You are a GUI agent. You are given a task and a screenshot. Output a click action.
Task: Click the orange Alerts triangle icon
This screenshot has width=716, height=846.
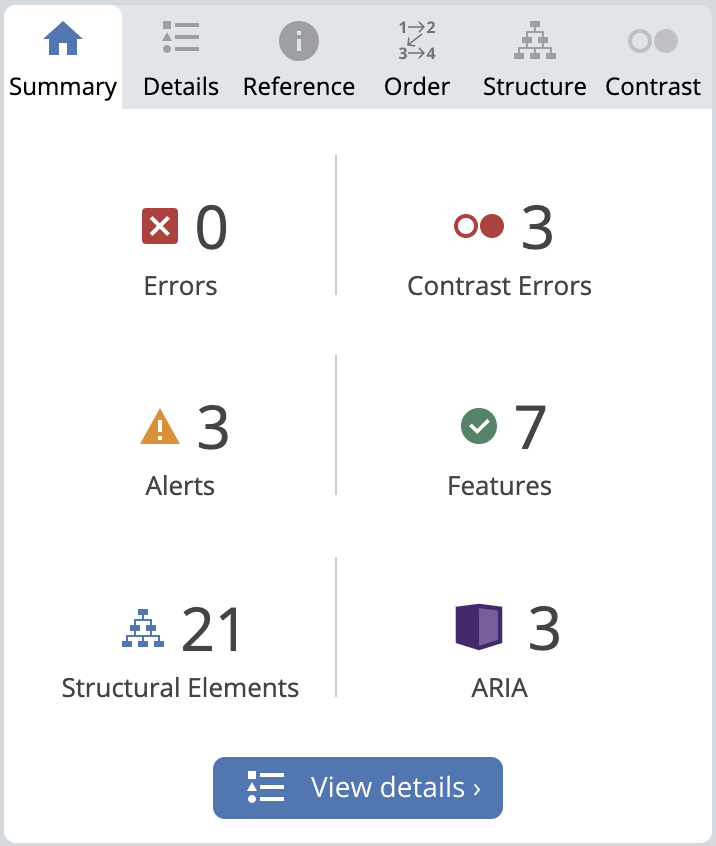pyautogui.click(x=160, y=427)
